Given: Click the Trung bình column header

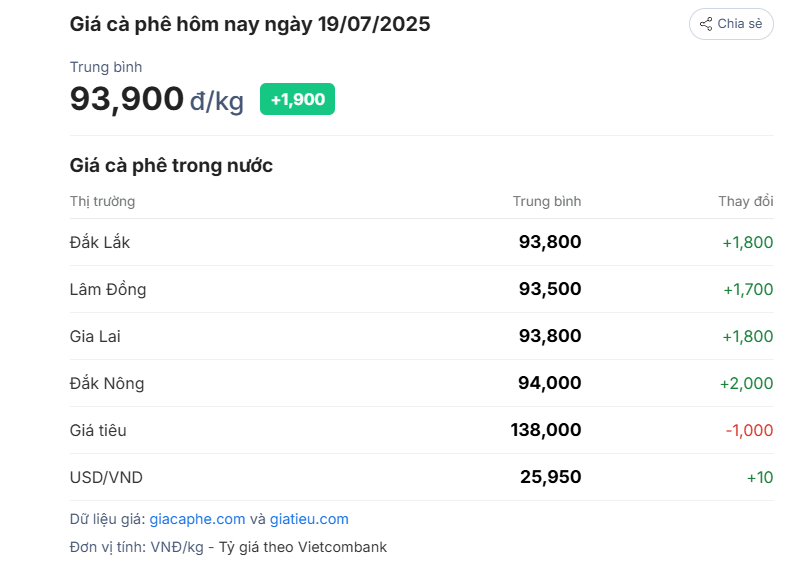Looking at the screenshot, I should coord(547,202).
